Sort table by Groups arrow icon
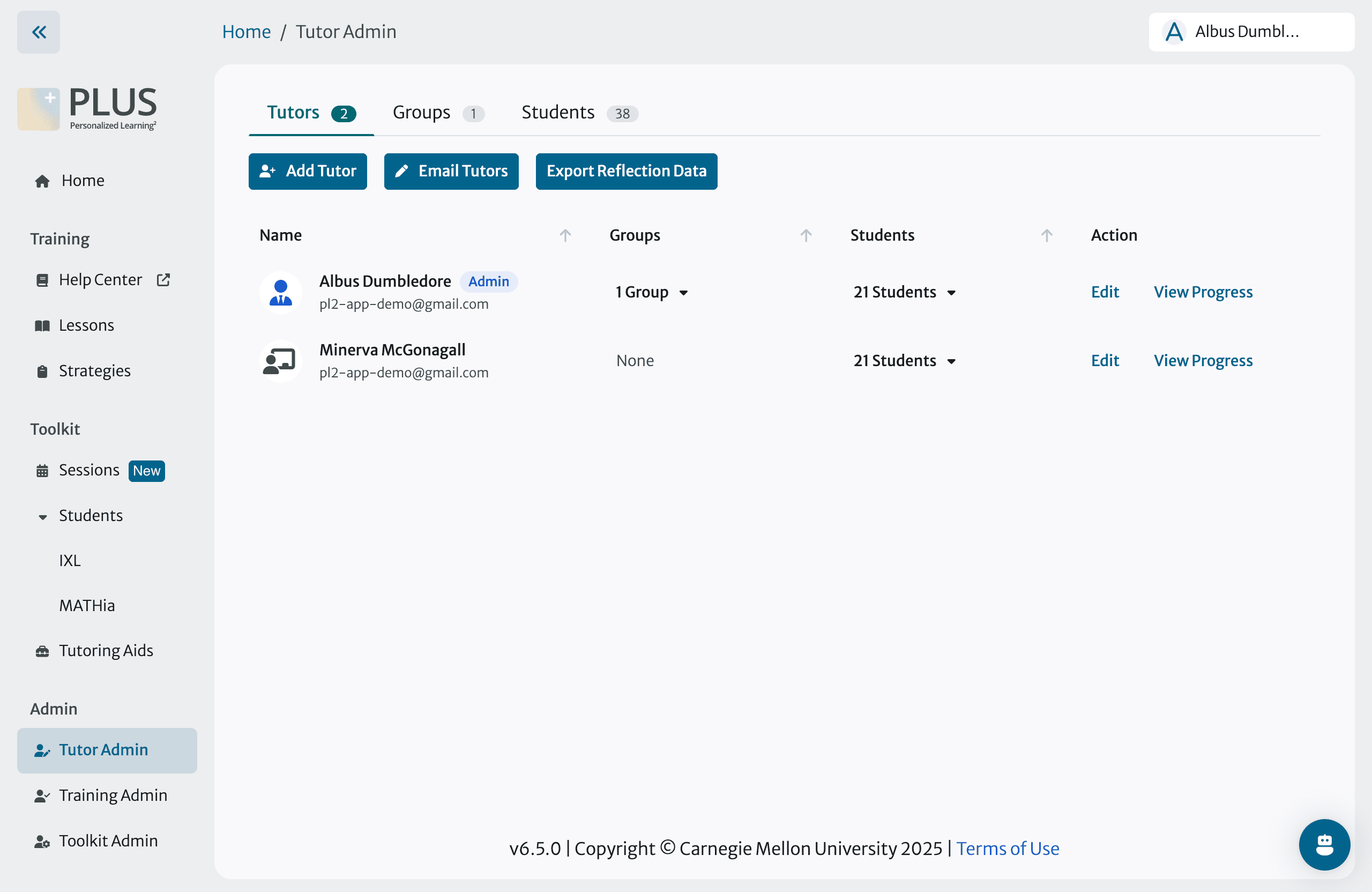Image resolution: width=1372 pixels, height=892 pixels. click(806, 235)
